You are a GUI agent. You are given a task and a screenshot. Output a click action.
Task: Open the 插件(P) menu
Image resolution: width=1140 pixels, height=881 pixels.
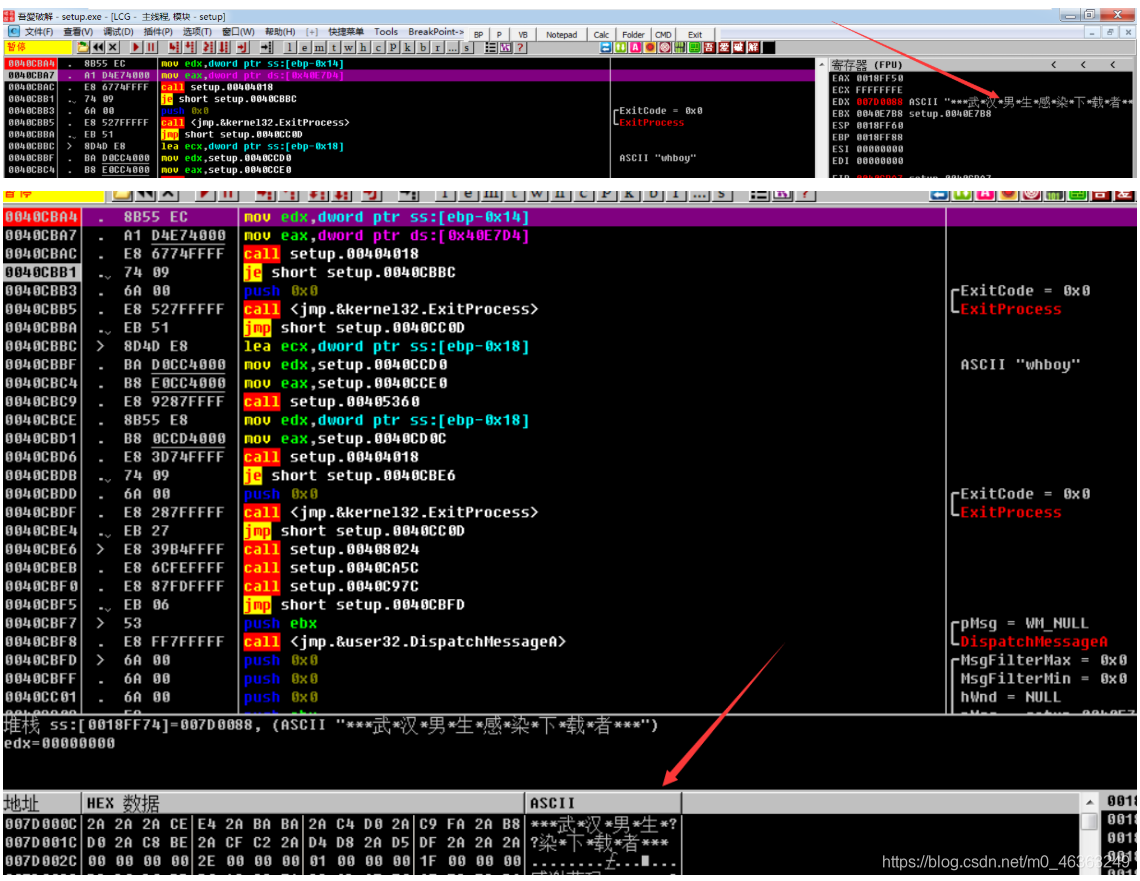coord(158,32)
